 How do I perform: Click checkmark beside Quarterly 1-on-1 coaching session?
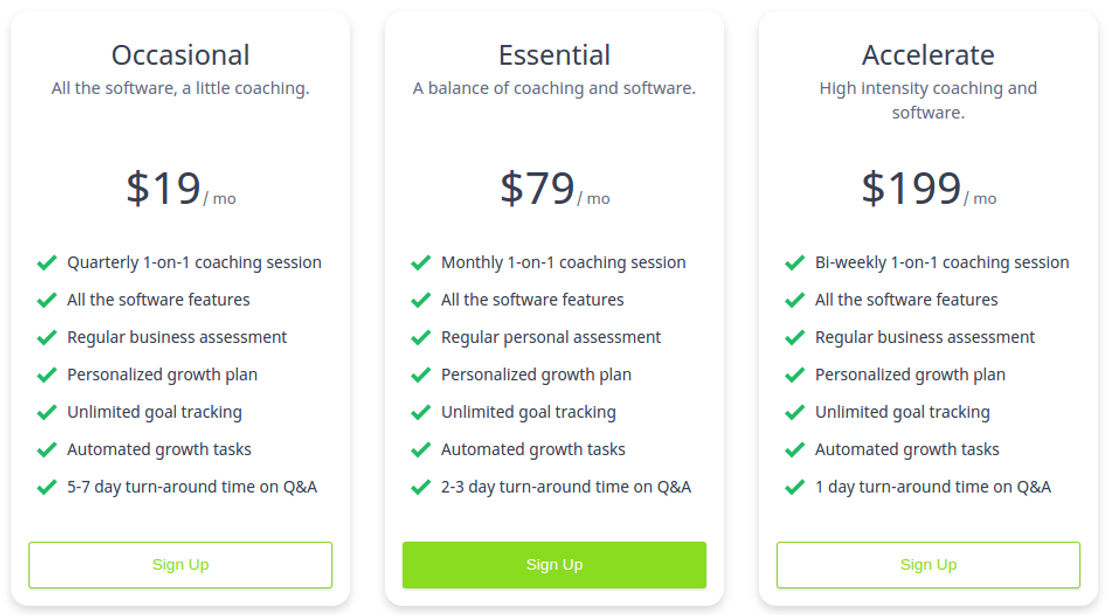tap(47, 263)
